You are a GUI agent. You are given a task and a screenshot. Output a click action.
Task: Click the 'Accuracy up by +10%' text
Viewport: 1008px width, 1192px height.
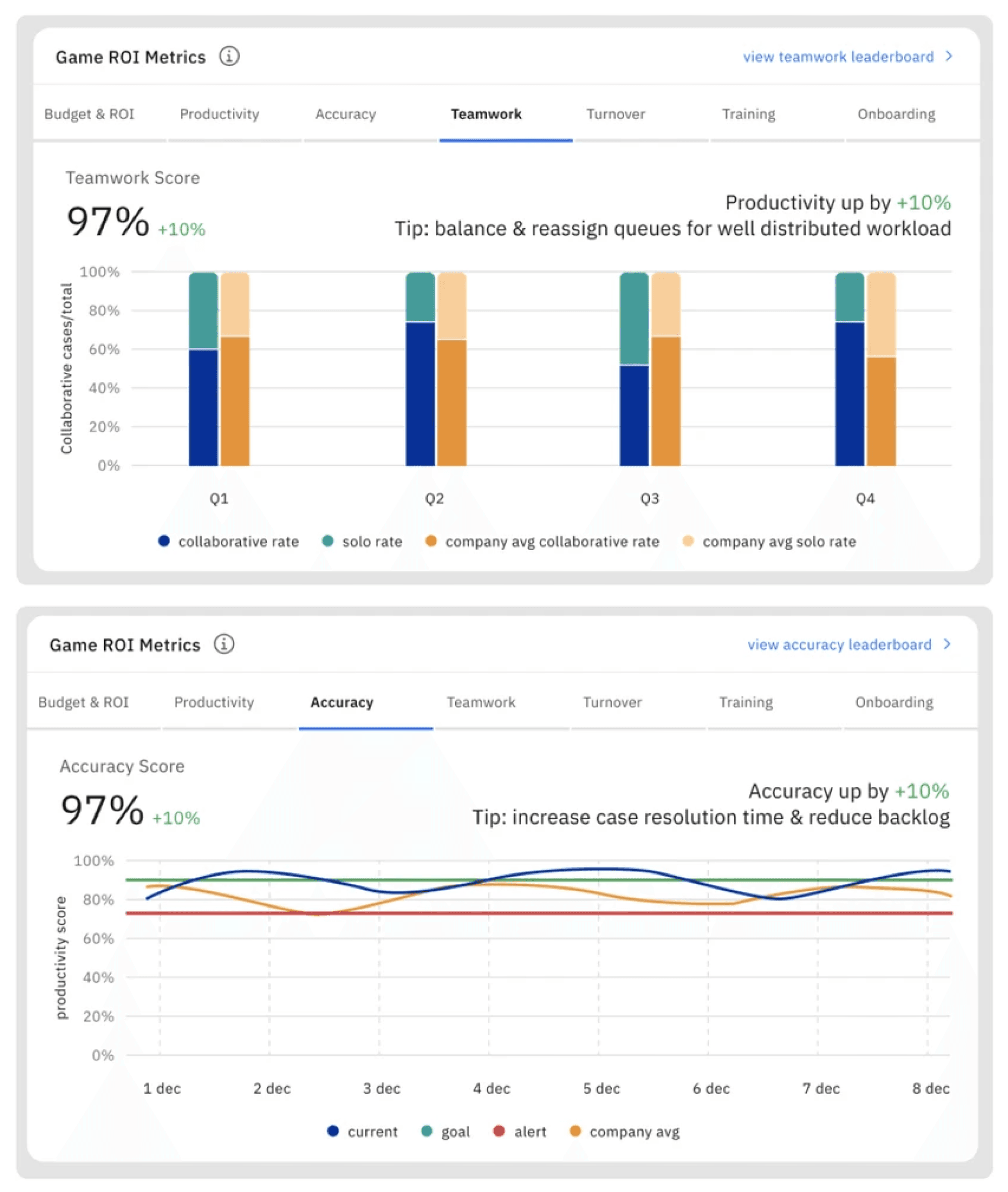pos(848,791)
